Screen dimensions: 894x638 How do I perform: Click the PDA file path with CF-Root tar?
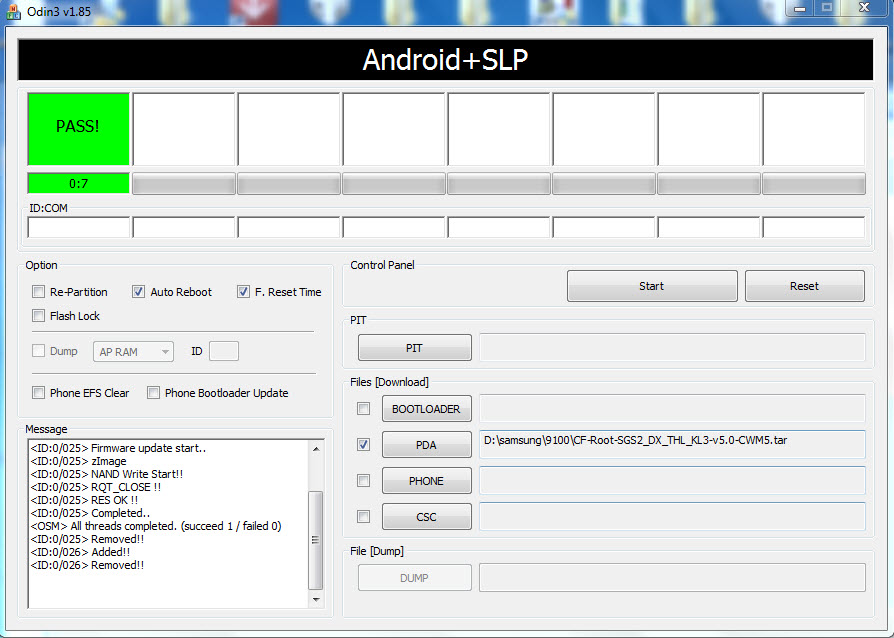(672, 444)
